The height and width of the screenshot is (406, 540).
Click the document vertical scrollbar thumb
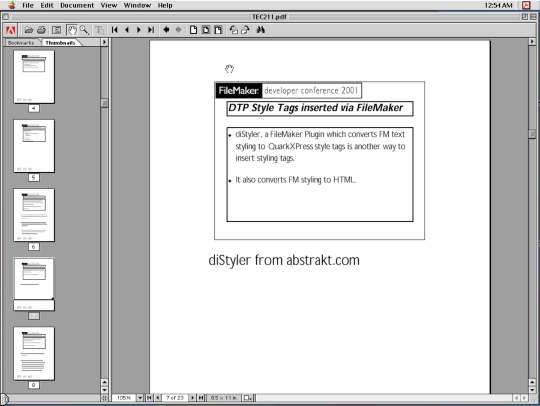click(532, 134)
